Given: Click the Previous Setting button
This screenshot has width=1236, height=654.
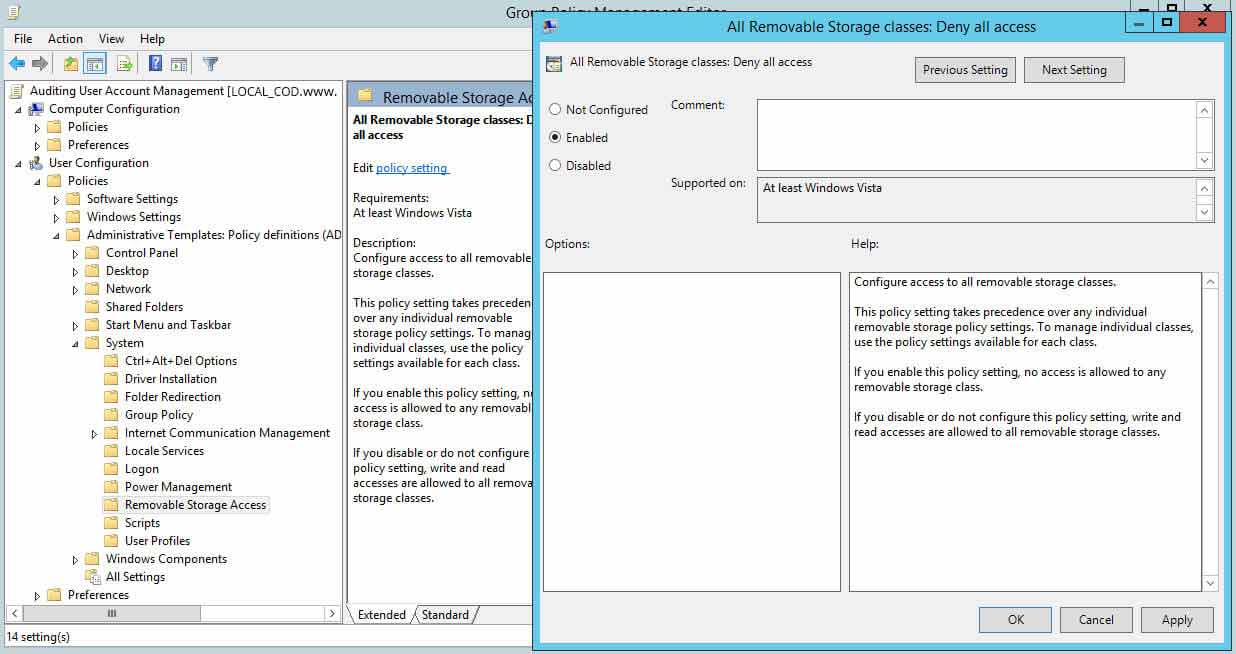Looking at the screenshot, I should click(965, 70).
